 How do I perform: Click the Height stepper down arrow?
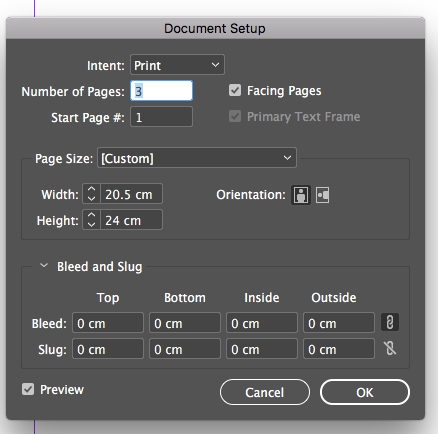coord(91,225)
